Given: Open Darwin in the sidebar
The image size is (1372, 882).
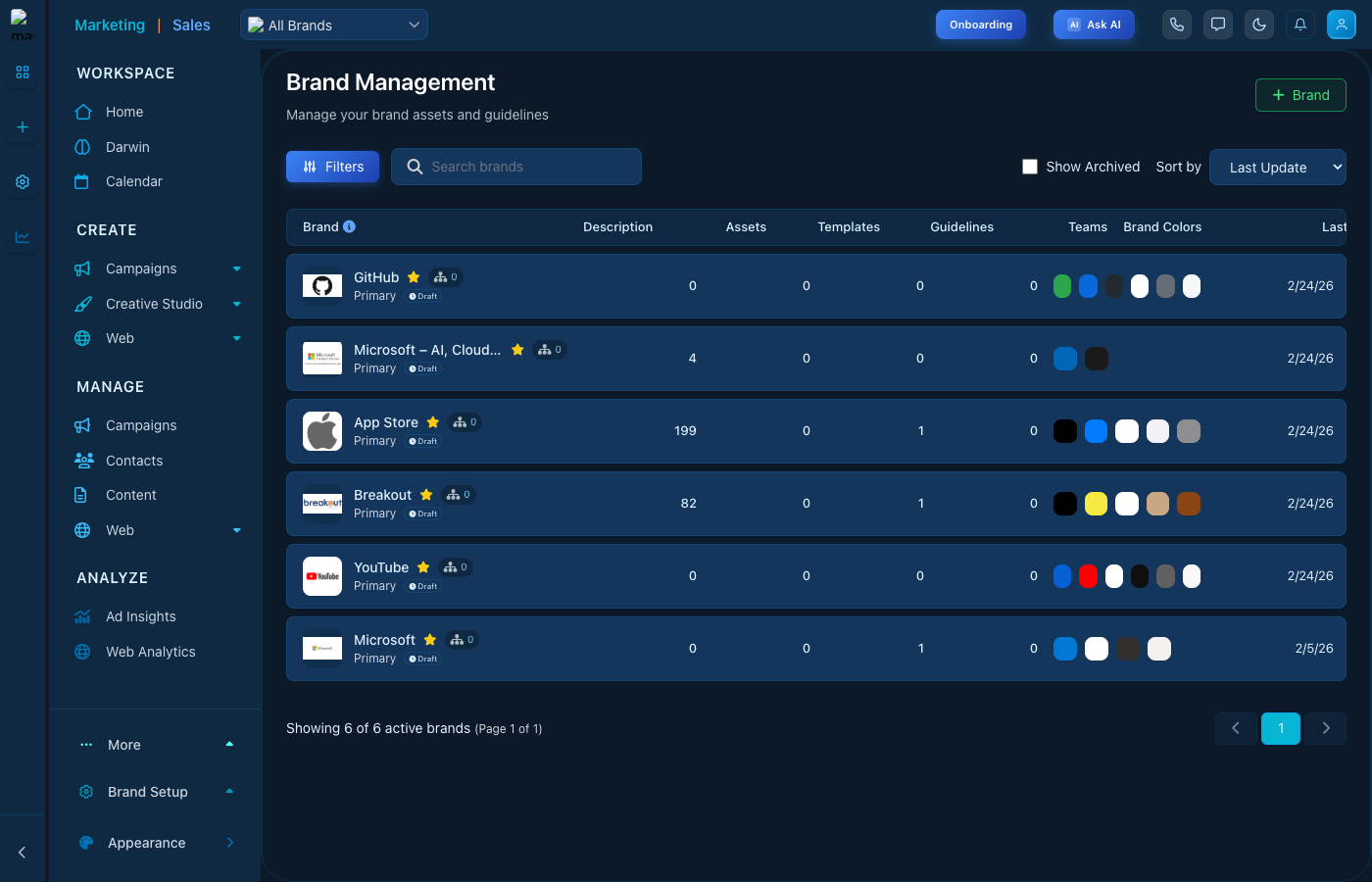Looking at the screenshot, I should [127, 147].
